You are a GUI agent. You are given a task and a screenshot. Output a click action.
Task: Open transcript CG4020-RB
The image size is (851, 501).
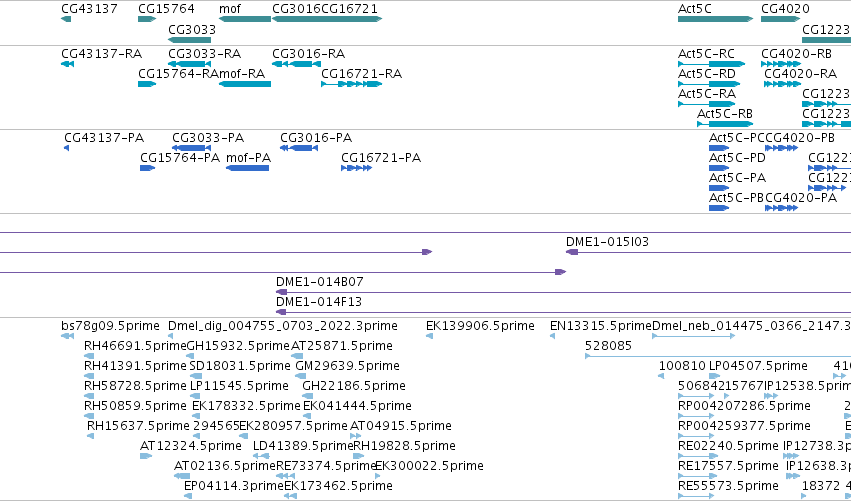coord(780,64)
